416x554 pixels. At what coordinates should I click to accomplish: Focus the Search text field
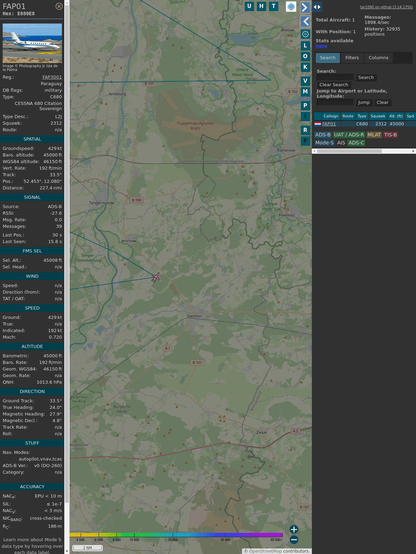(x=335, y=77)
